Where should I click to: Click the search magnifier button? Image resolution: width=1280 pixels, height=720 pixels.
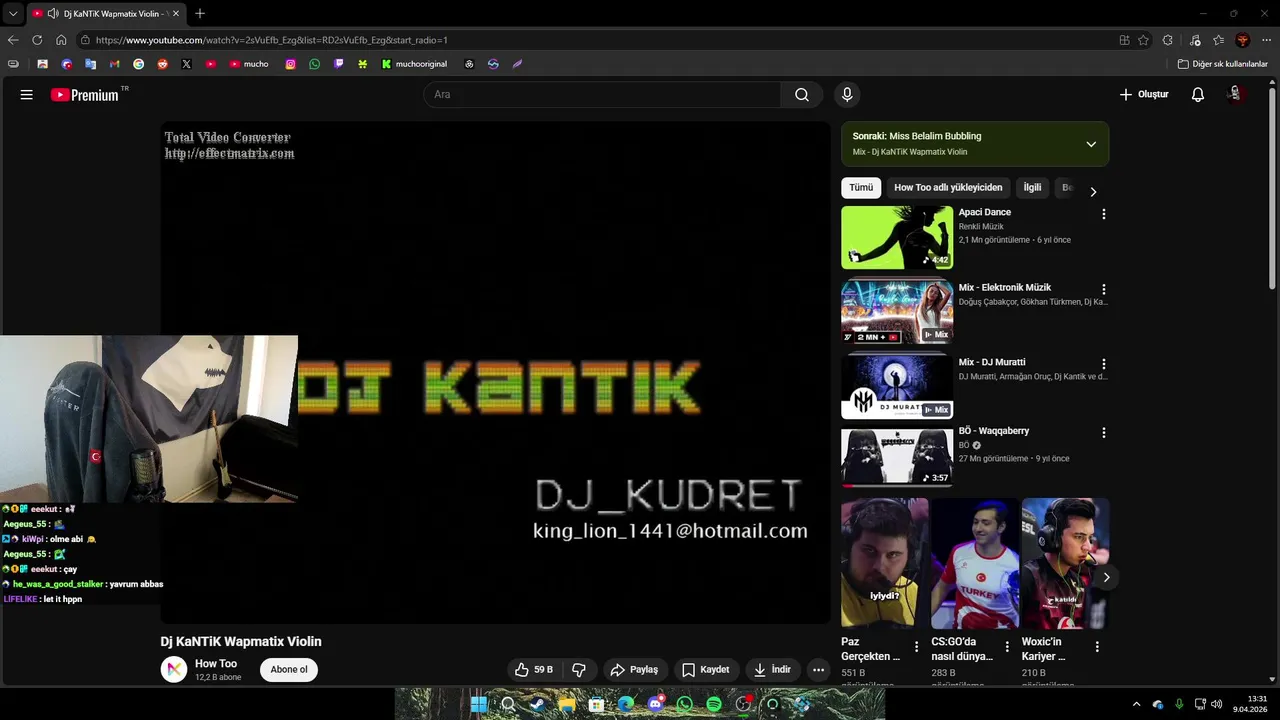point(802,95)
